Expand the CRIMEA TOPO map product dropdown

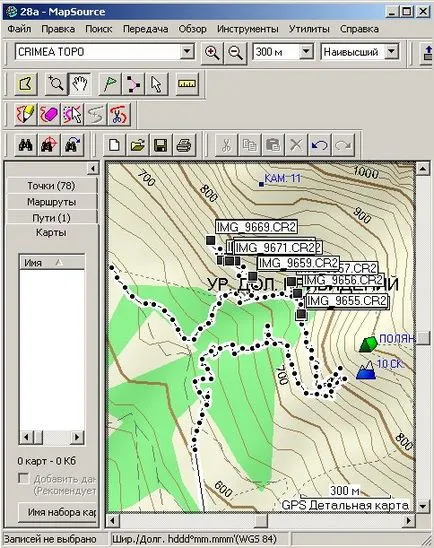click(187, 52)
